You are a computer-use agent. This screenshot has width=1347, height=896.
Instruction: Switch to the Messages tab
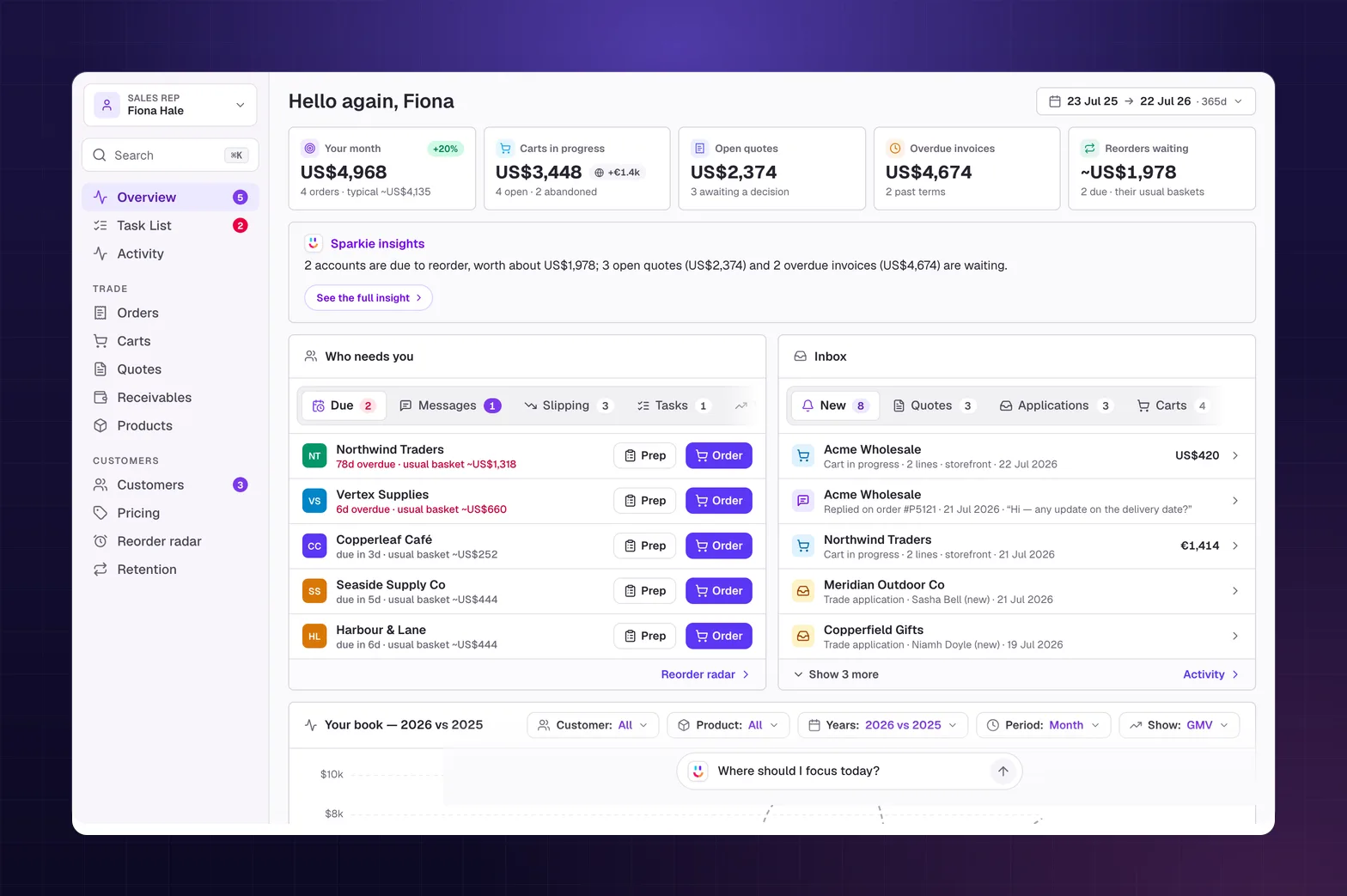click(x=450, y=405)
